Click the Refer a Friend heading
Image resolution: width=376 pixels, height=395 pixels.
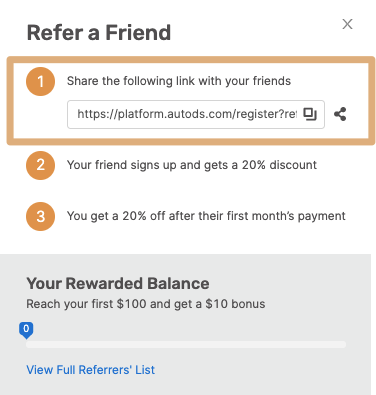tap(99, 33)
